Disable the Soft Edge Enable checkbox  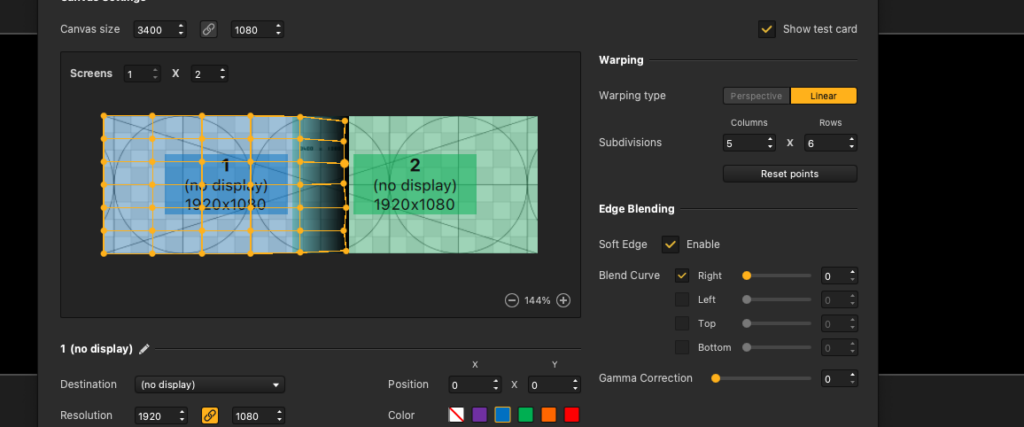pos(670,244)
